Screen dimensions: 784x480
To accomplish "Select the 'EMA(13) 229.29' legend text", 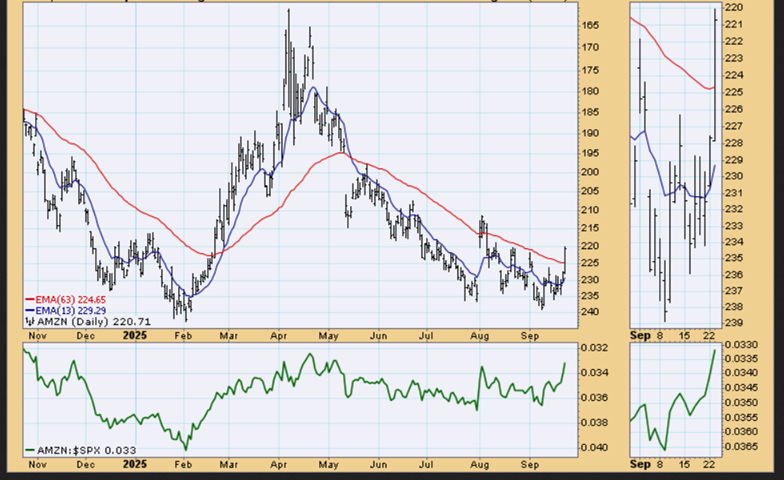I will [x=70, y=310].
